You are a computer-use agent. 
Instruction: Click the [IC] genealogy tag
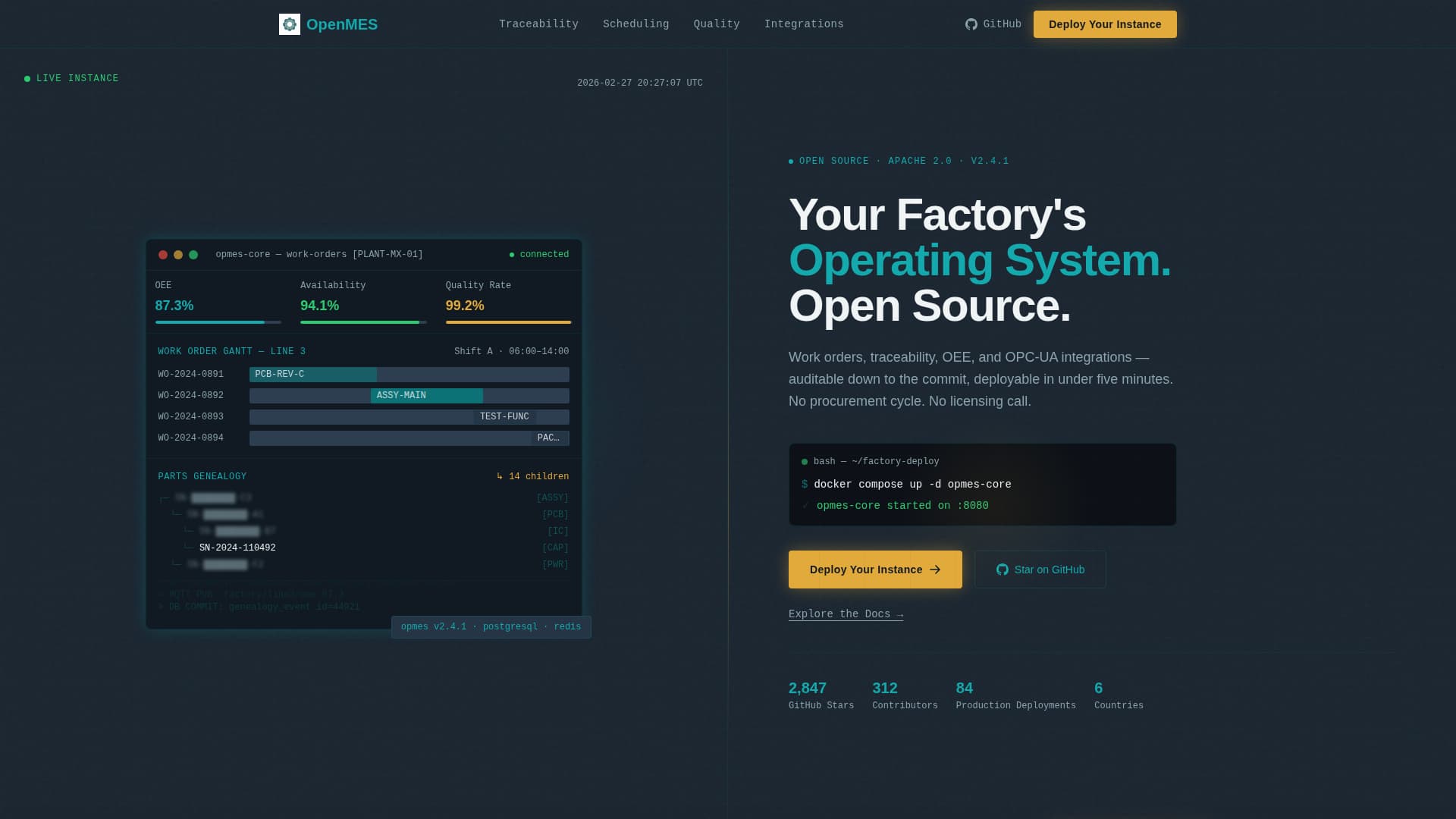coord(558,532)
